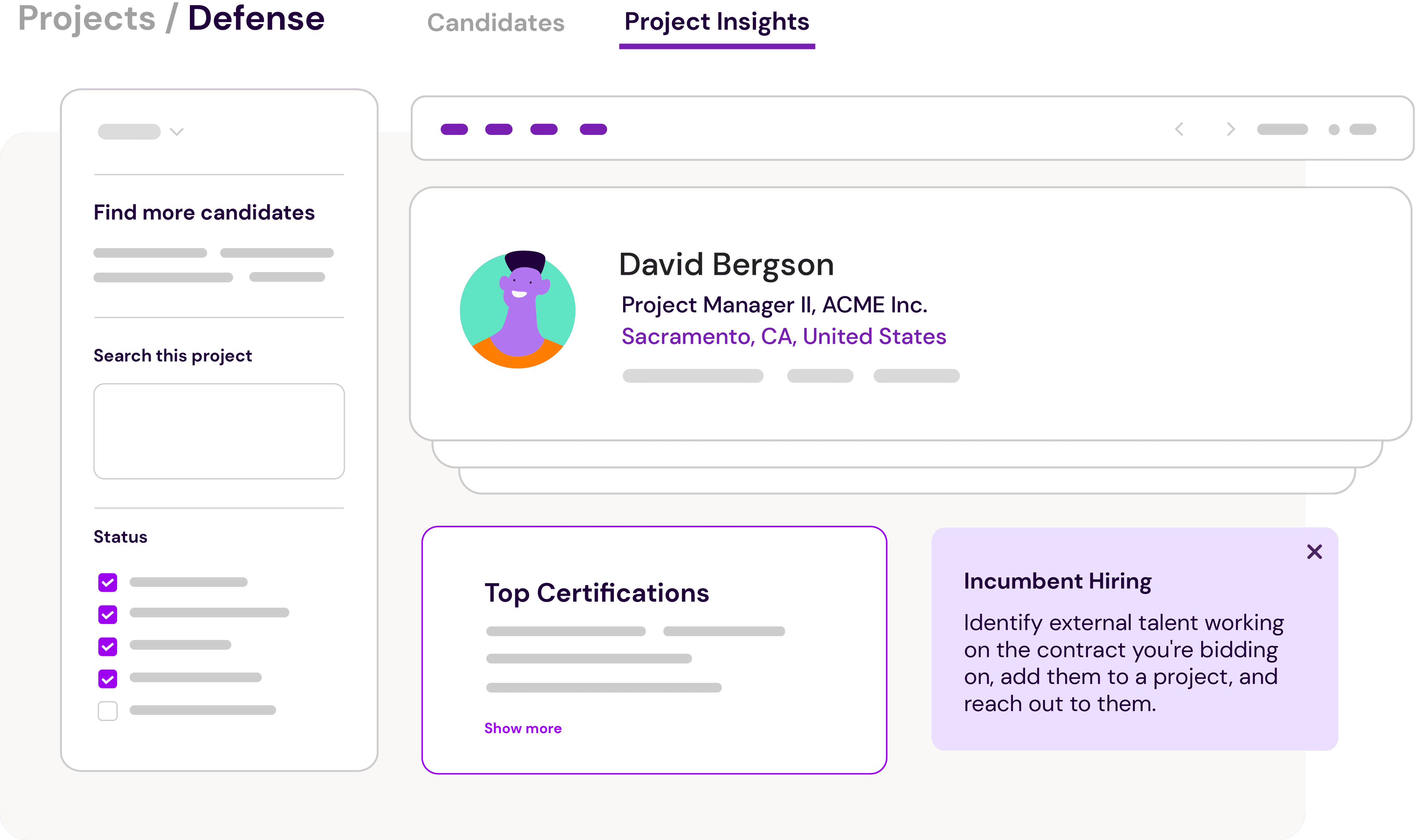Open the Project Insights tab

[717, 22]
